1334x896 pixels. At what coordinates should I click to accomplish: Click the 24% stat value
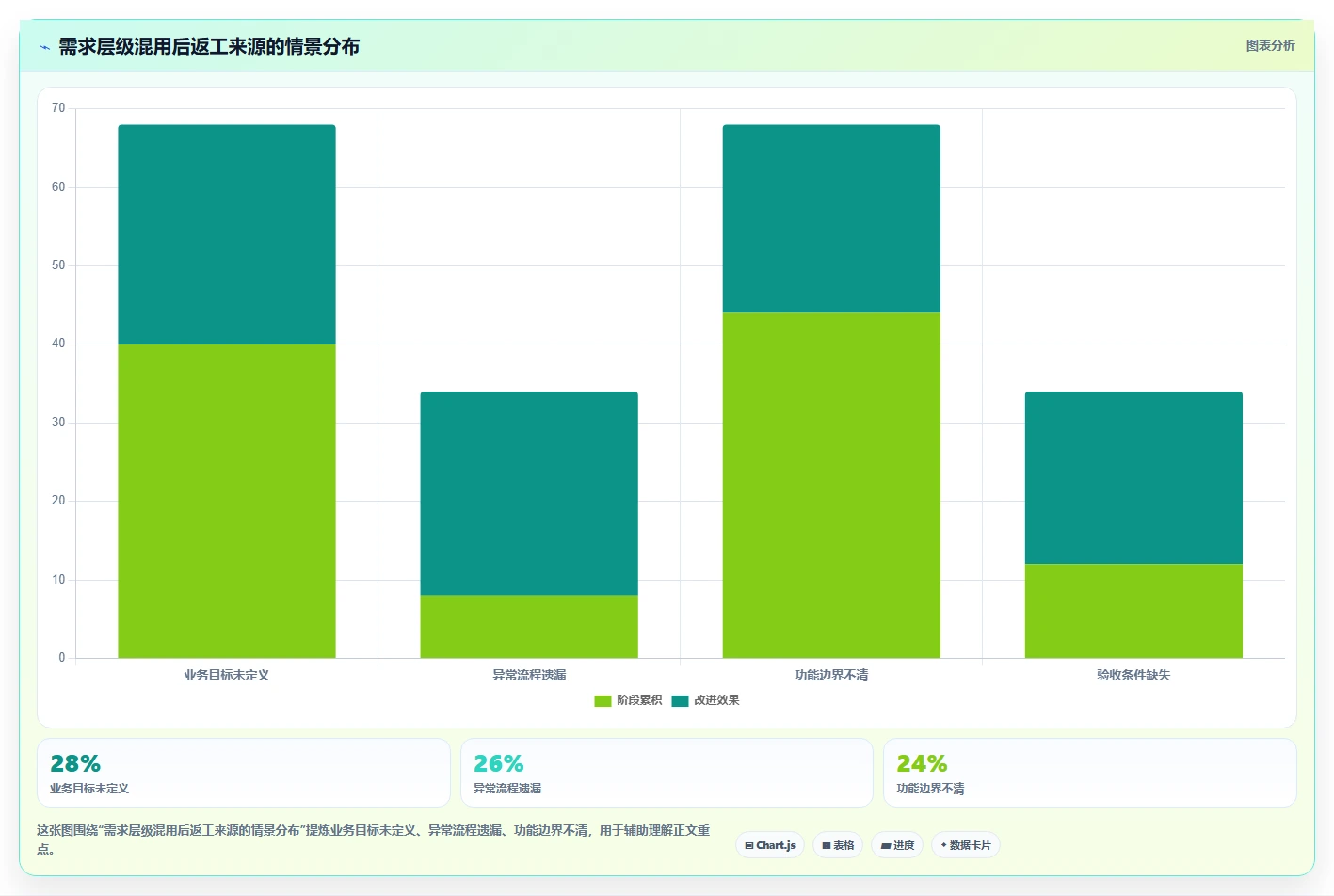(922, 763)
